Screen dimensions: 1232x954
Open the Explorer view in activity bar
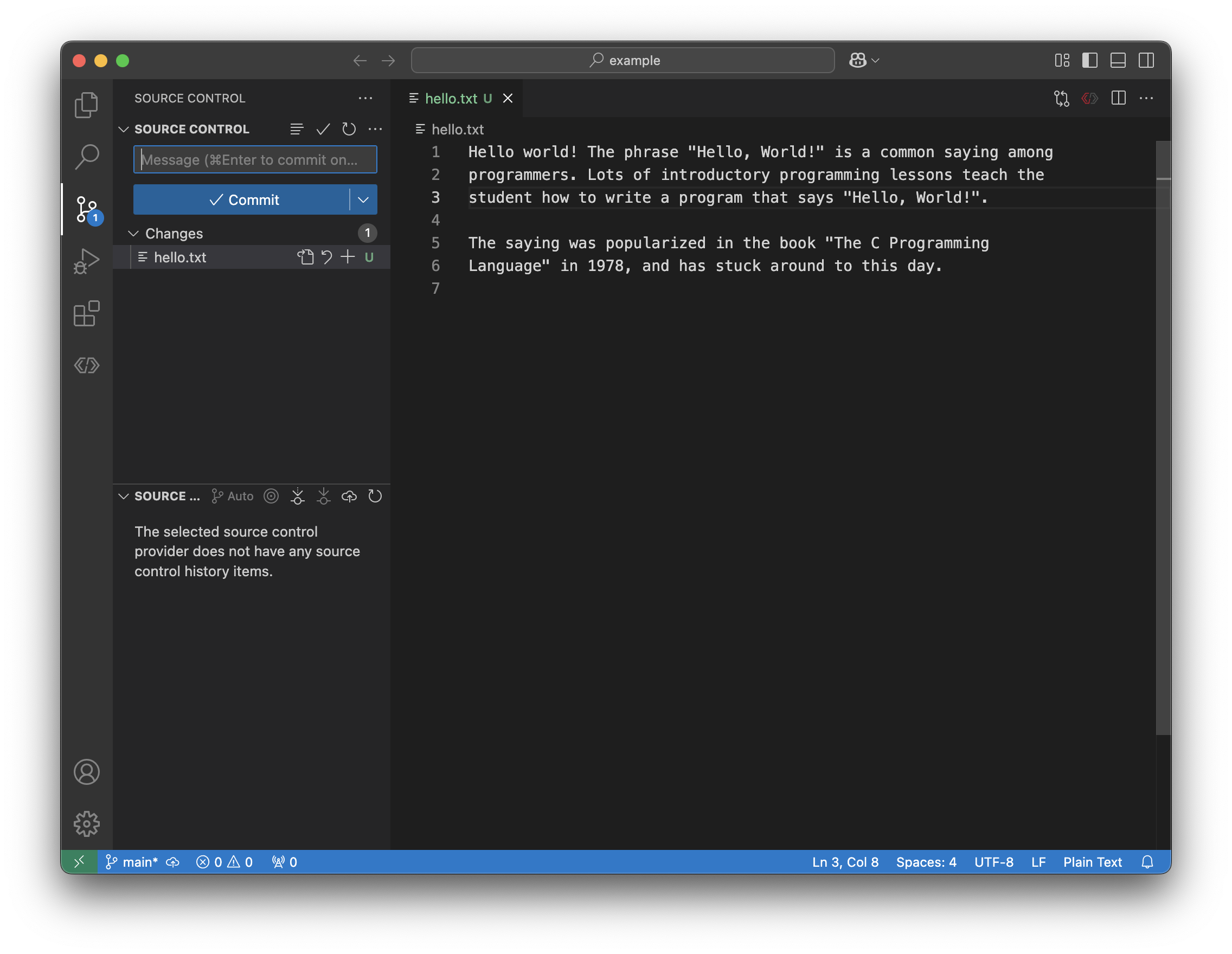coord(86,105)
